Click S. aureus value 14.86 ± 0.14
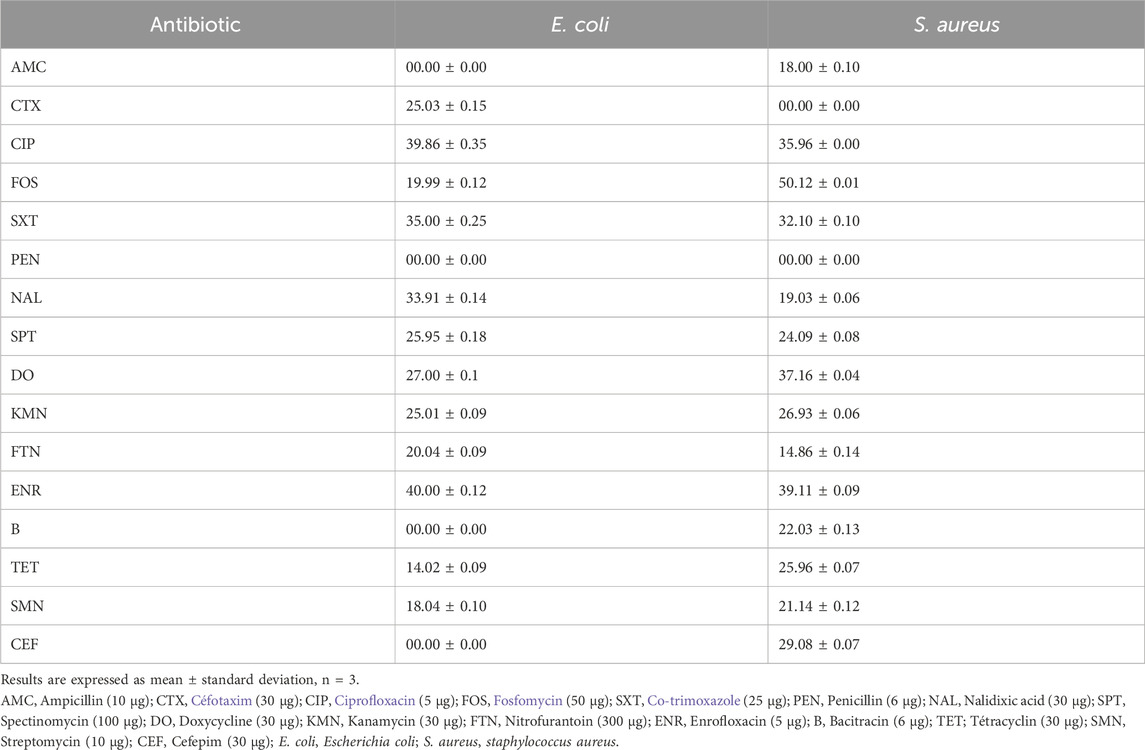 (819, 452)
